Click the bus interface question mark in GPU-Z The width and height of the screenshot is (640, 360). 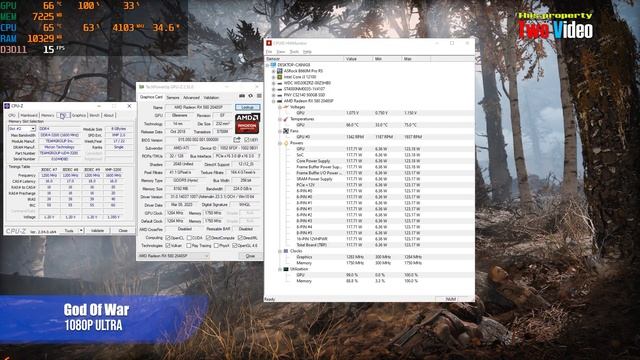pyautogui.click(x=259, y=156)
